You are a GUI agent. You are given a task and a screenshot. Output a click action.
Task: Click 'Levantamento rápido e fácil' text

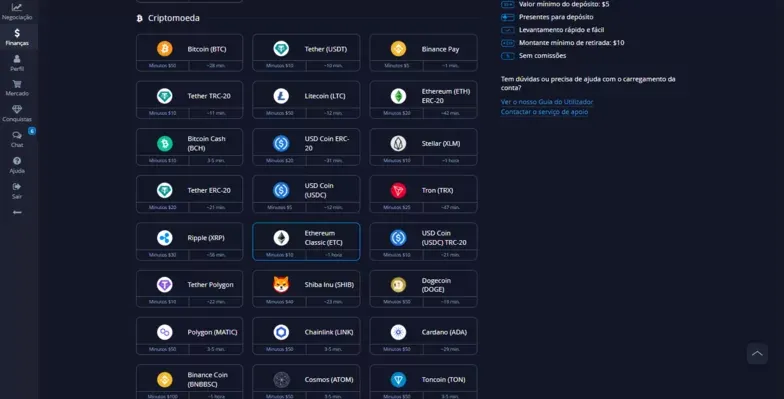pos(562,30)
